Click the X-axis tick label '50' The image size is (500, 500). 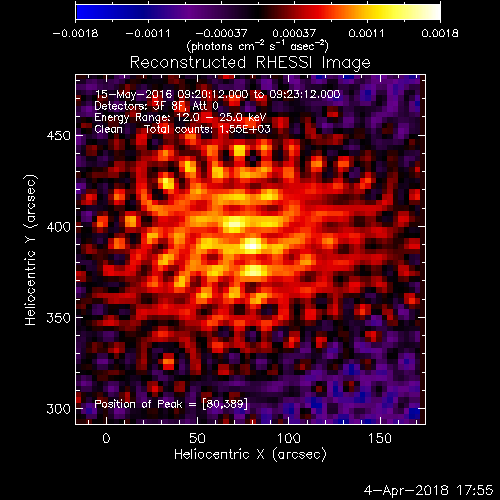point(197,438)
